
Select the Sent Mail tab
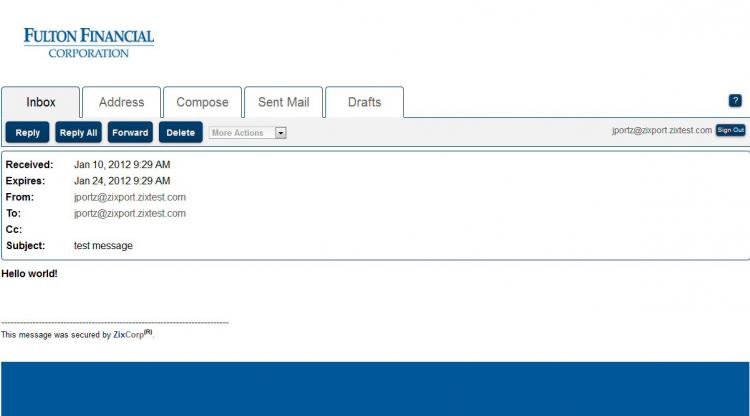coord(283,102)
